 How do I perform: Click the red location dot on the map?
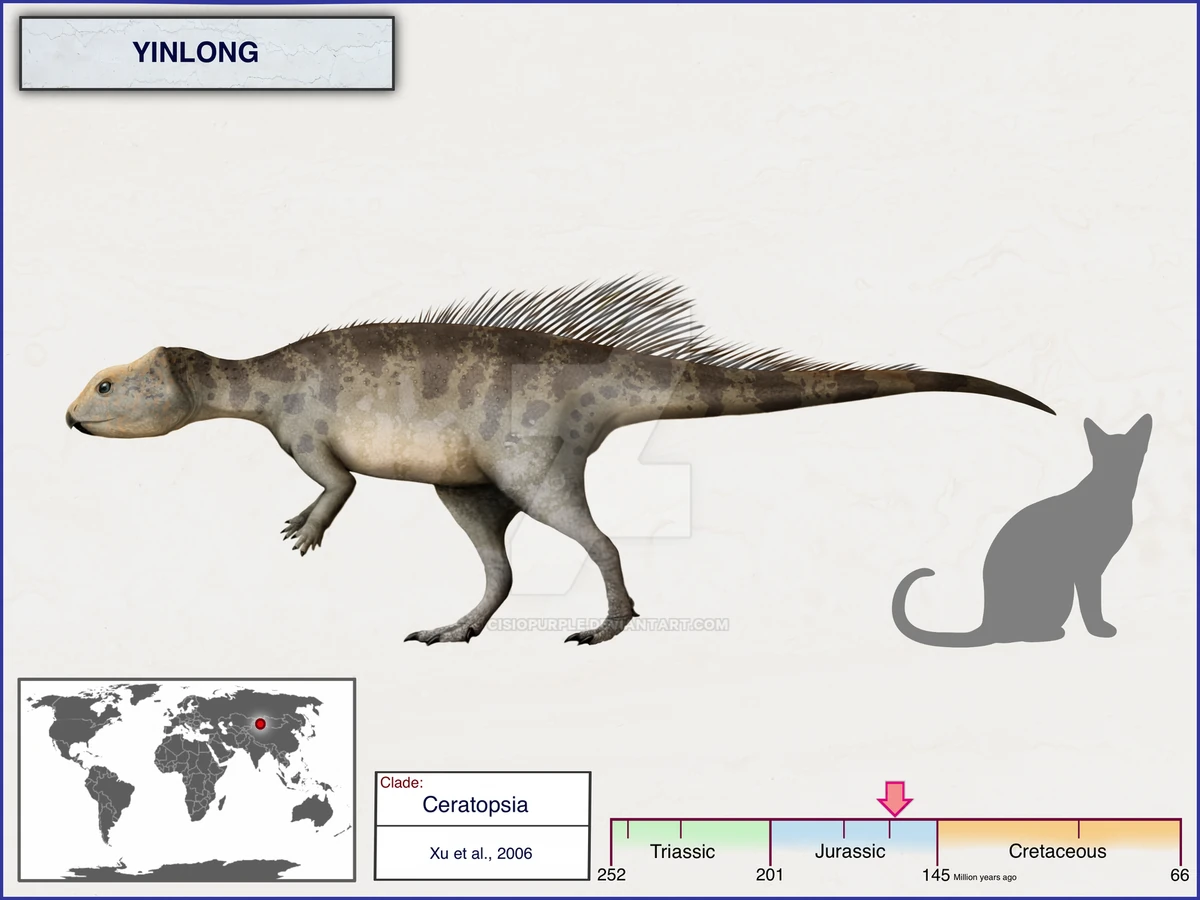(259, 722)
